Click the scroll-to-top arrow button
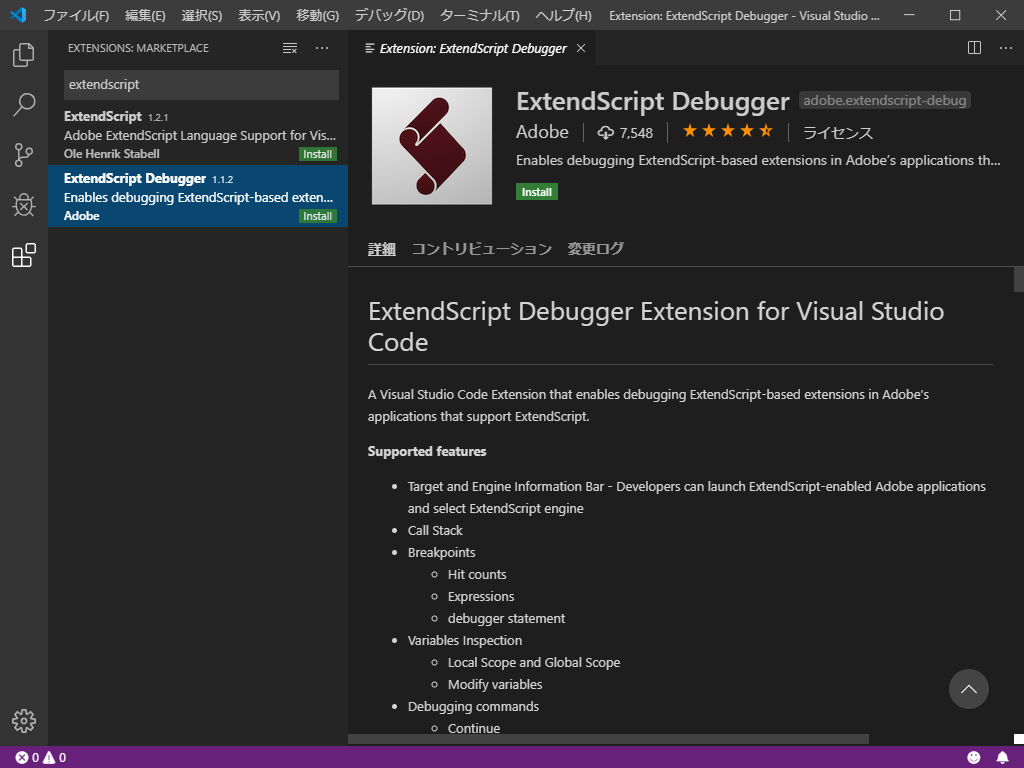The height and width of the screenshot is (768, 1024). pyautogui.click(x=968, y=689)
